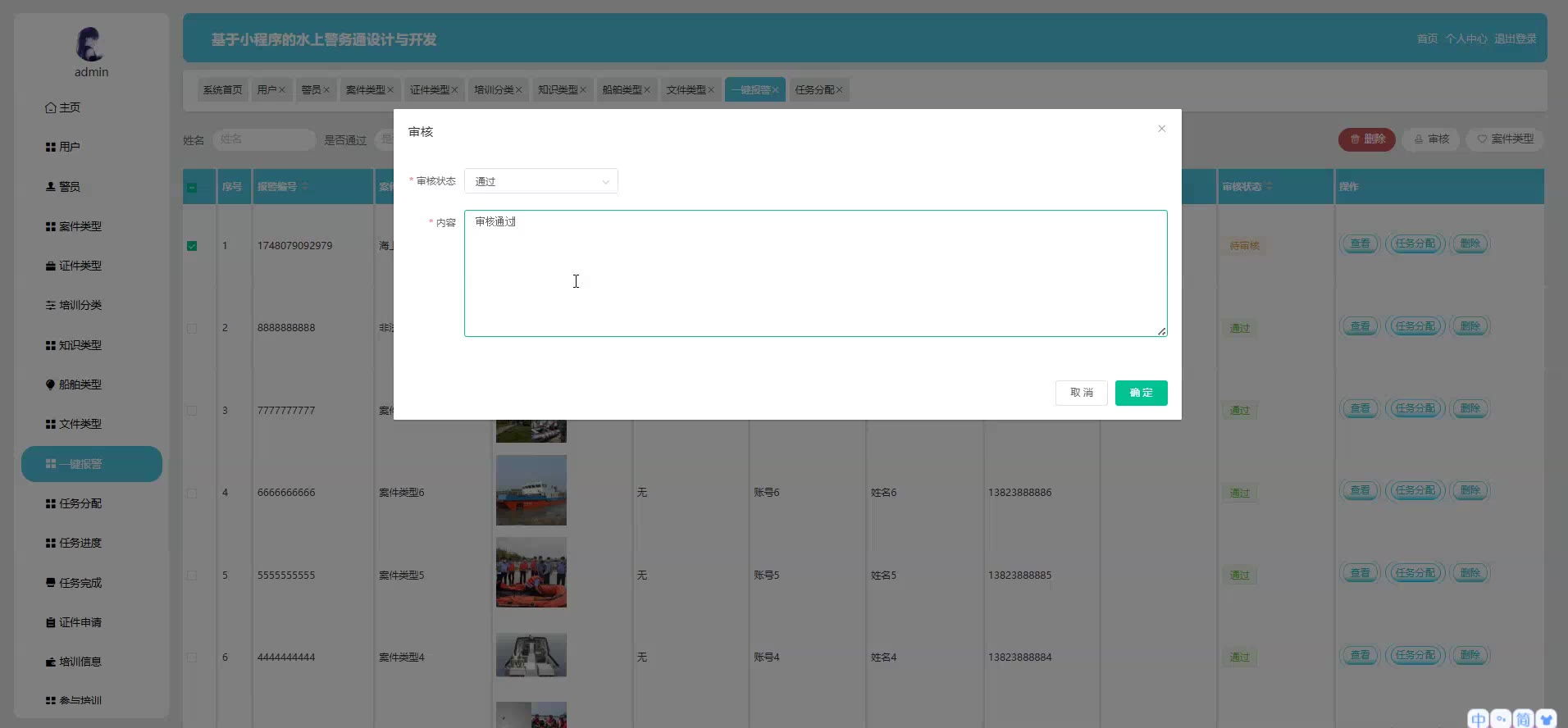Sort by the 报警编号 column sort arrows

click(305, 187)
